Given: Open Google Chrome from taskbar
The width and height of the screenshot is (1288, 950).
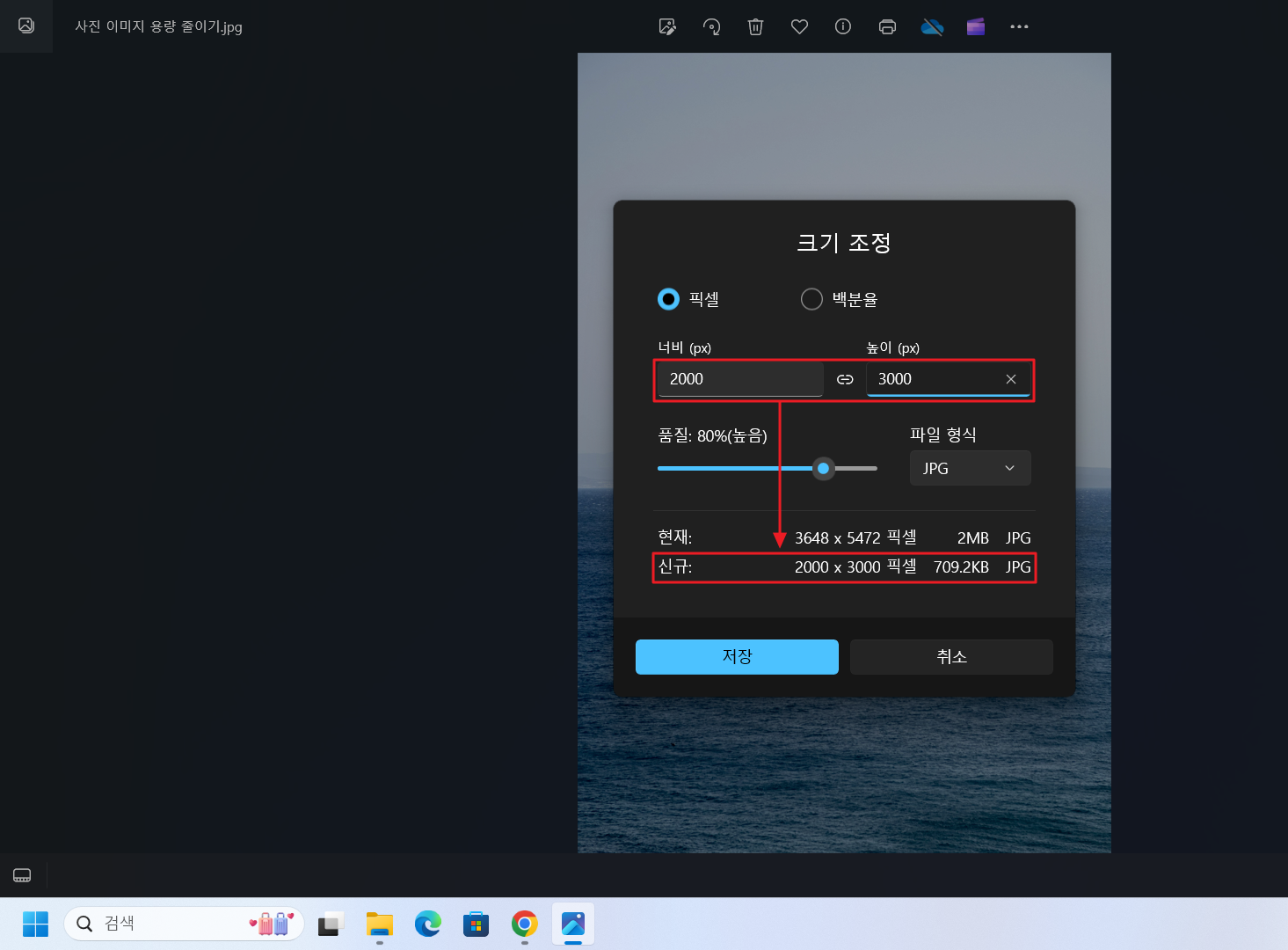Looking at the screenshot, I should pyautogui.click(x=525, y=924).
